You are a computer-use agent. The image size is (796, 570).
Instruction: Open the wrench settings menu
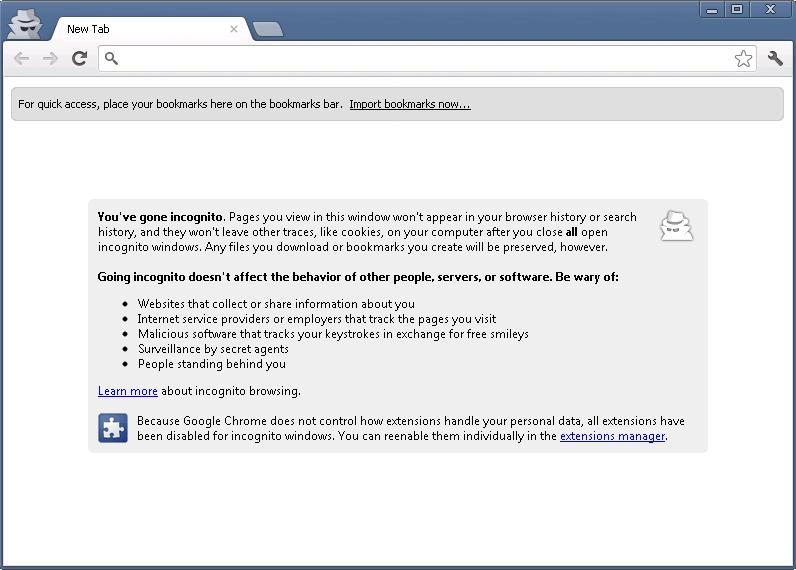(x=775, y=58)
